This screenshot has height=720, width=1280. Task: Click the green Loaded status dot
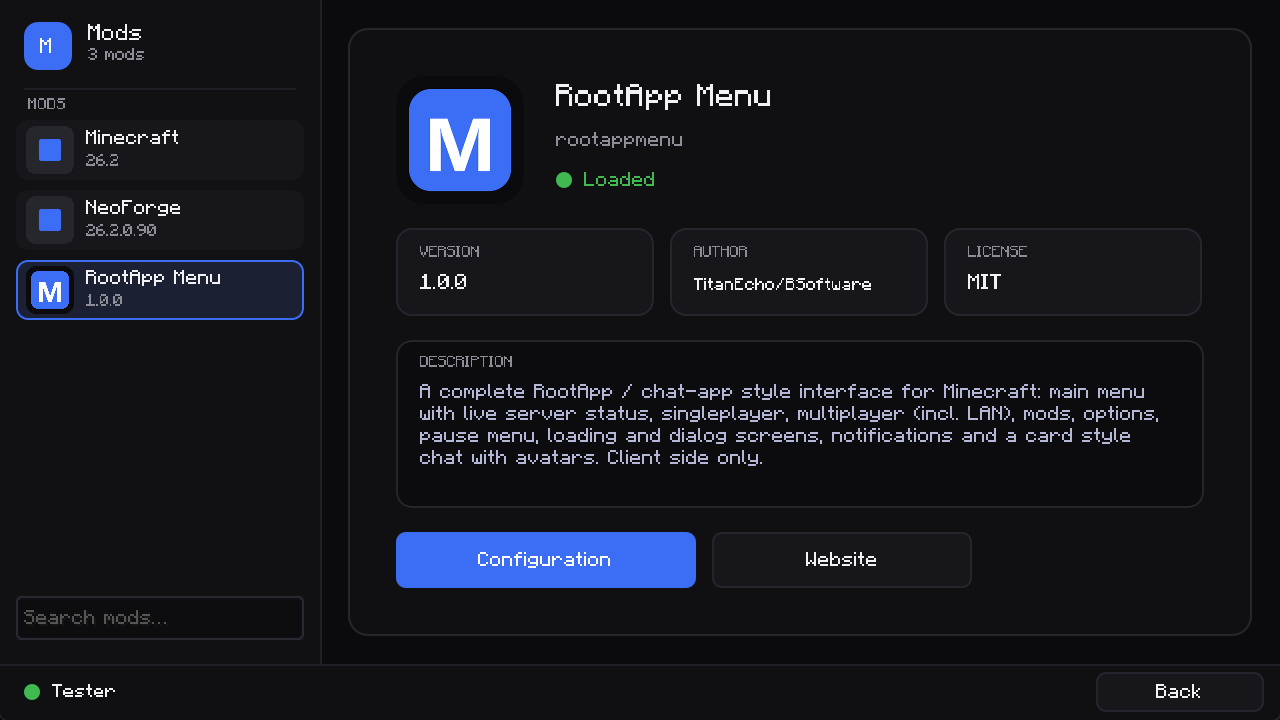point(564,180)
